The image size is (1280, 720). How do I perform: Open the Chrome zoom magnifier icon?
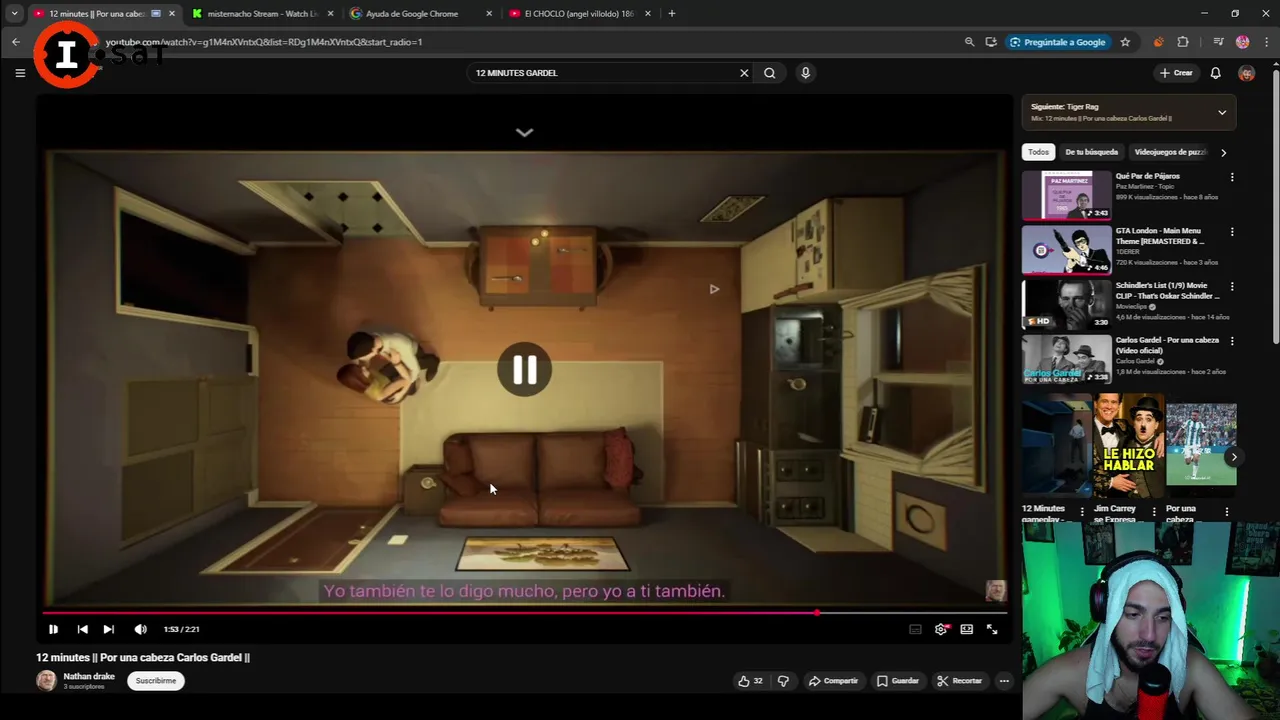point(969,42)
